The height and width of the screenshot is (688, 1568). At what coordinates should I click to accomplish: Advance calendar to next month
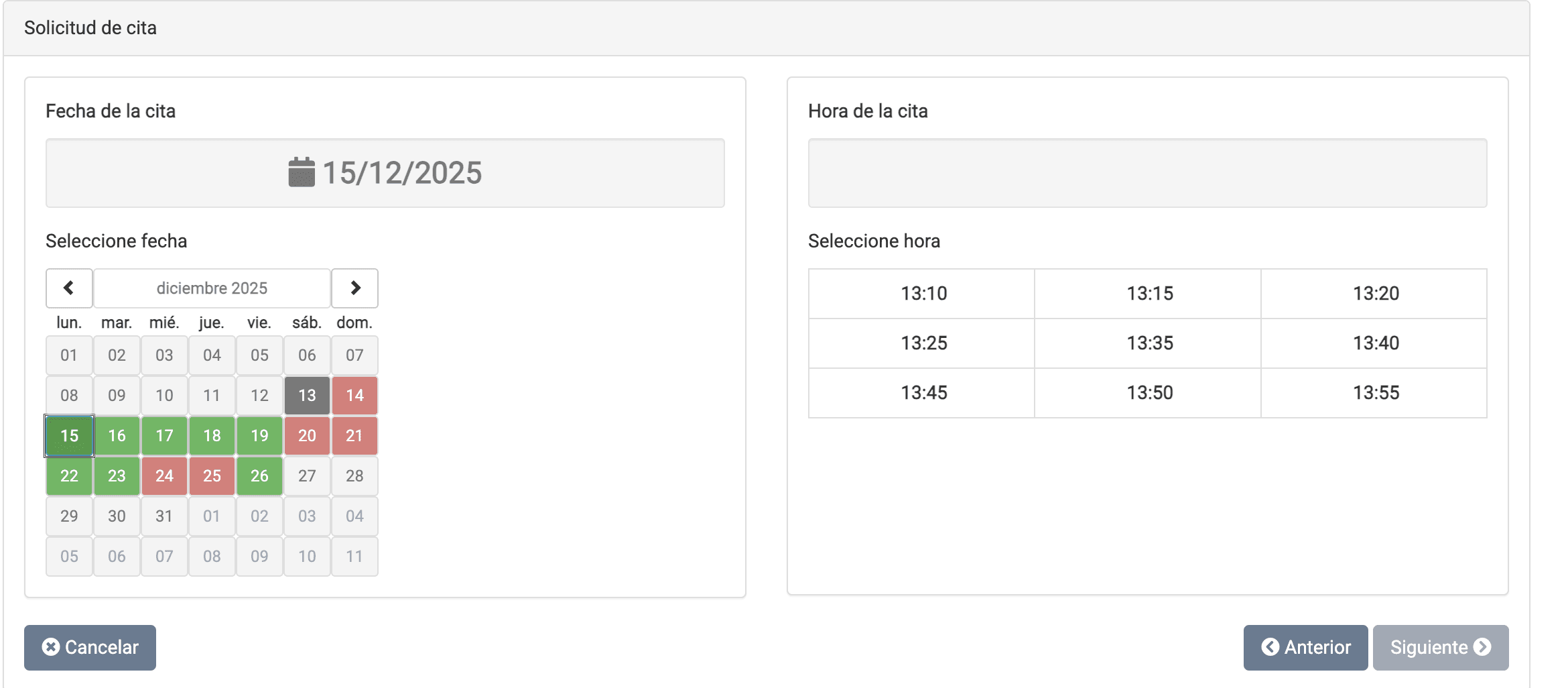(355, 288)
